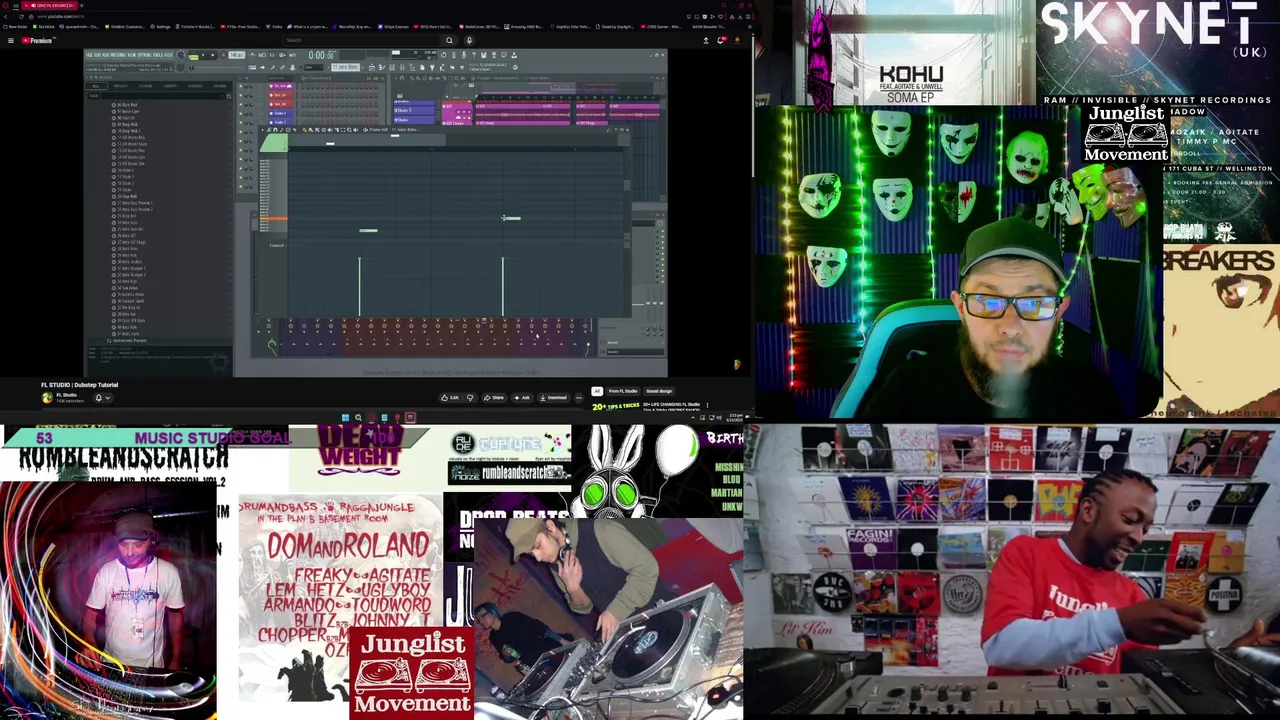
Task: Click the FL Studio stop button in video
Action: (x=212, y=55)
